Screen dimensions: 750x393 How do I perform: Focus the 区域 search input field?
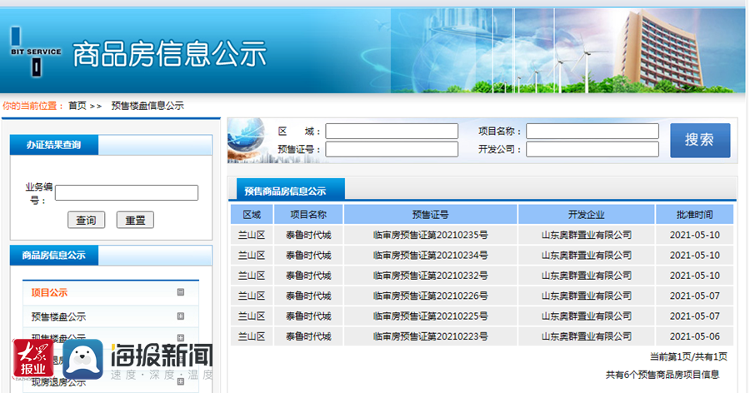point(392,131)
